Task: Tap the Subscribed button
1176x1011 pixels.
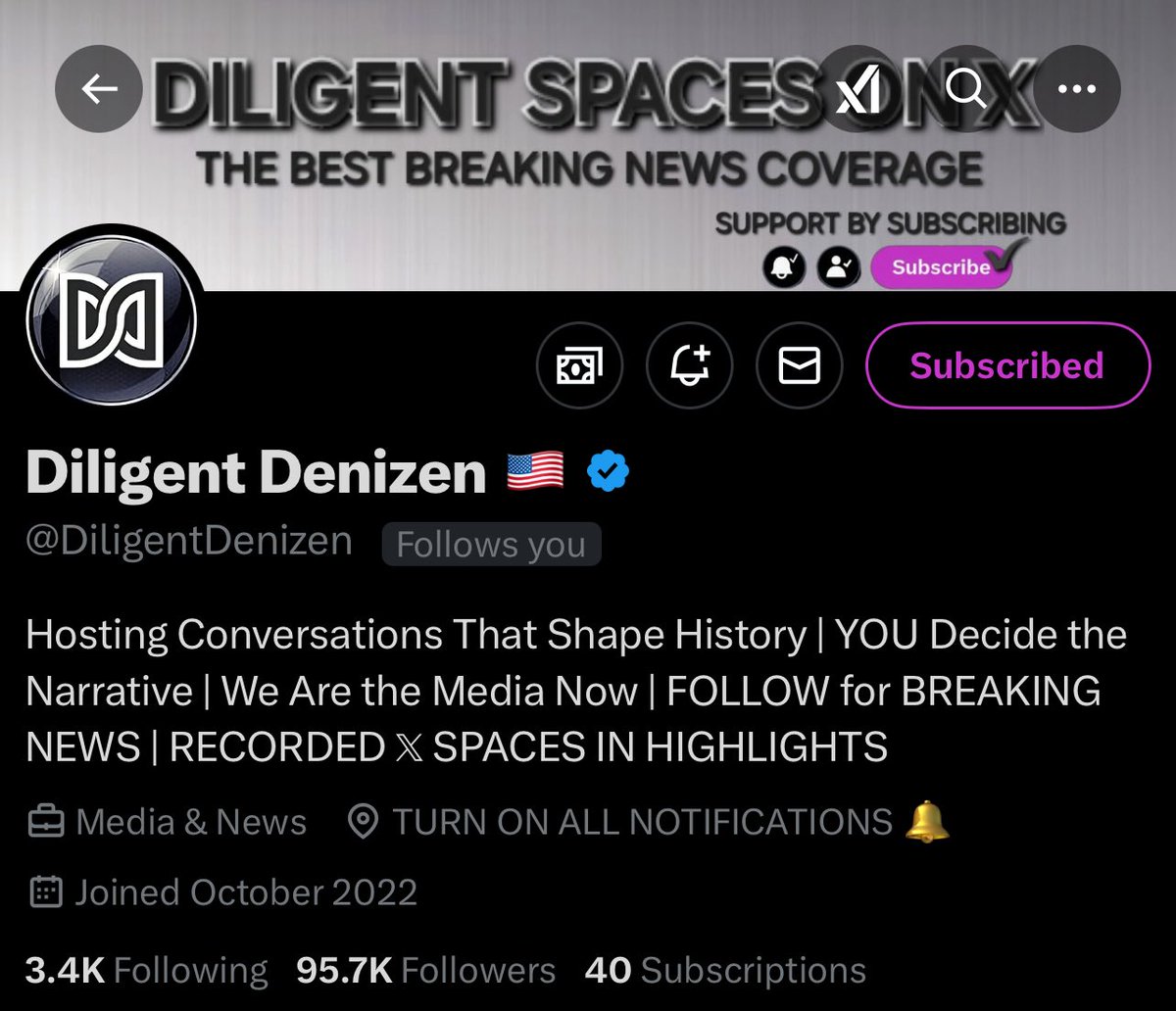Action: tap(1007, 365)
